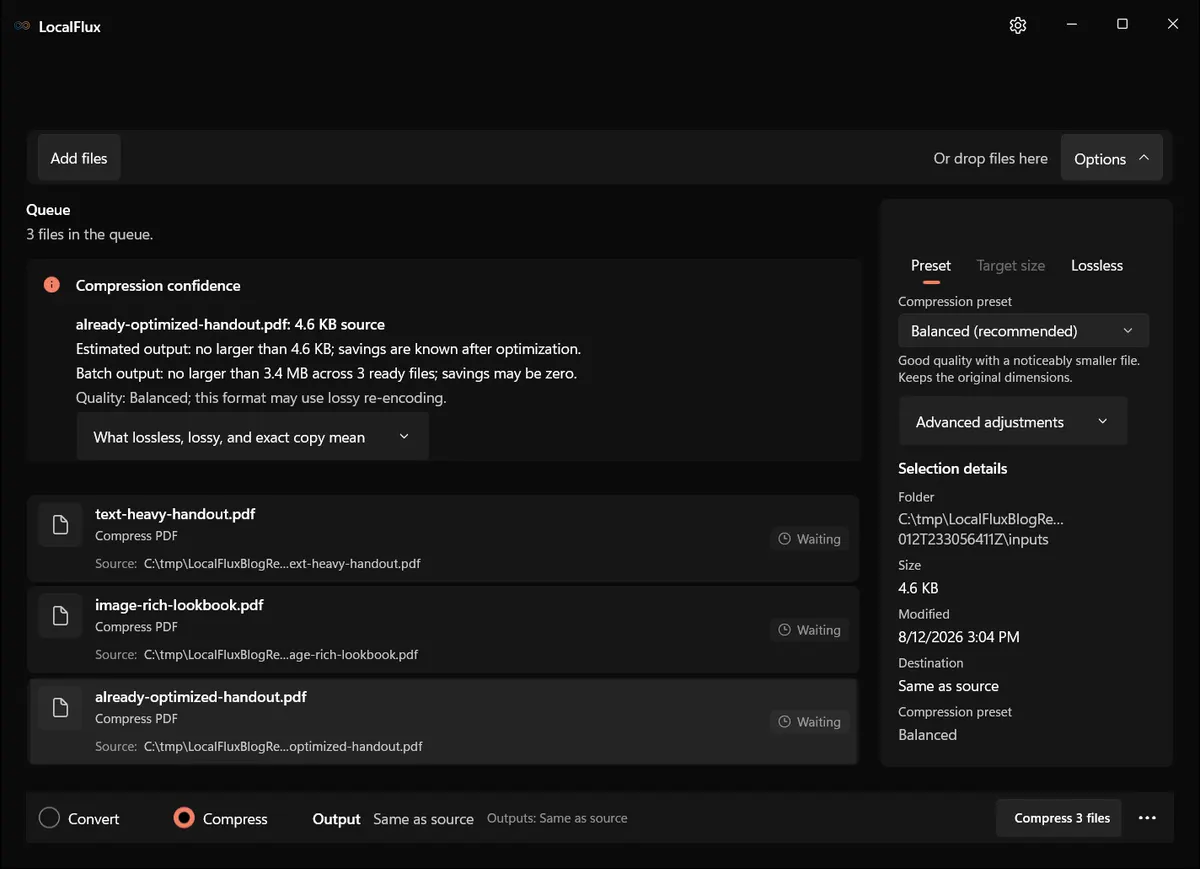Open the three-dot more actions menu

pos(1147,818)
